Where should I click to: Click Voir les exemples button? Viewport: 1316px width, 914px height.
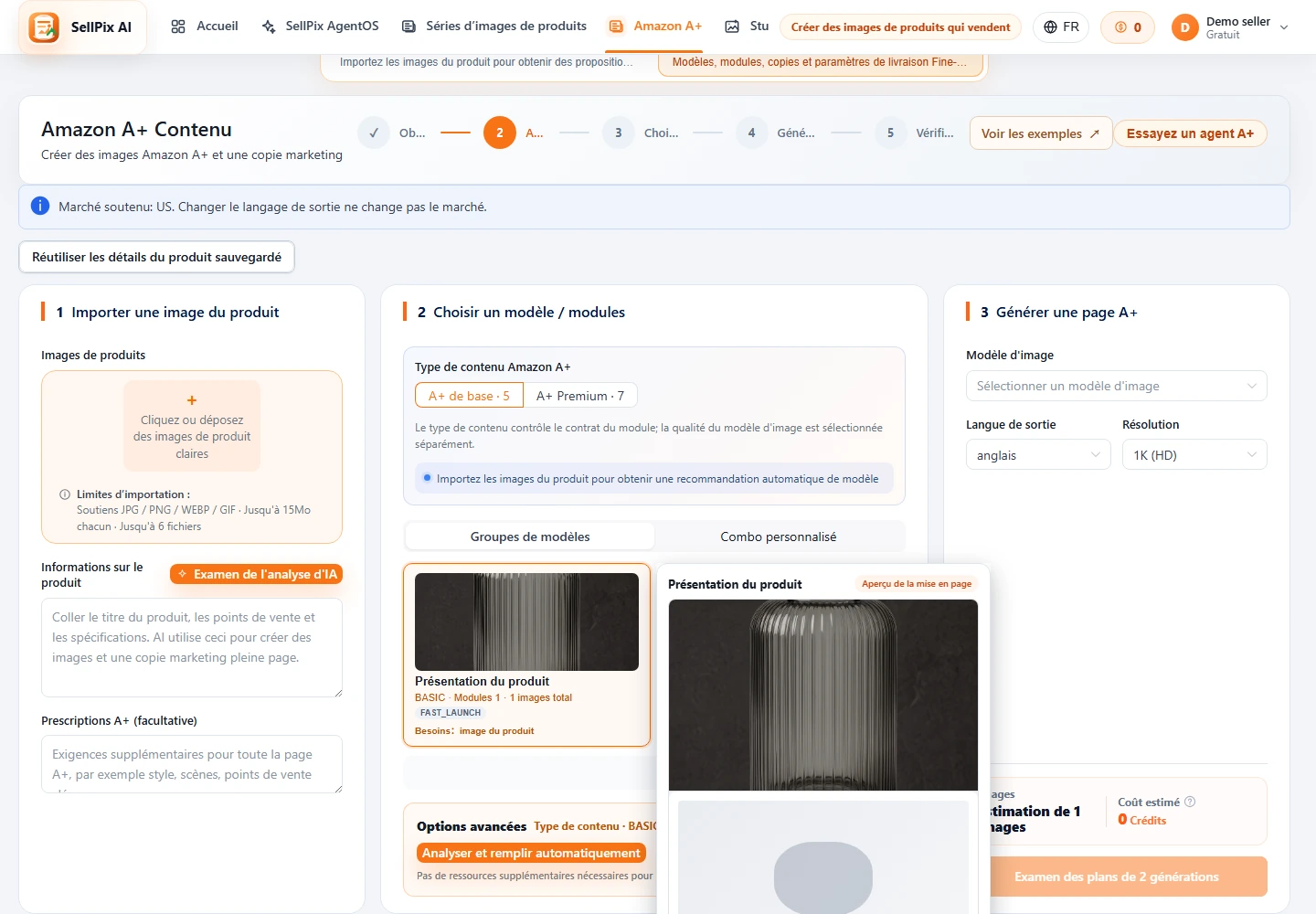coord(1041,133)
